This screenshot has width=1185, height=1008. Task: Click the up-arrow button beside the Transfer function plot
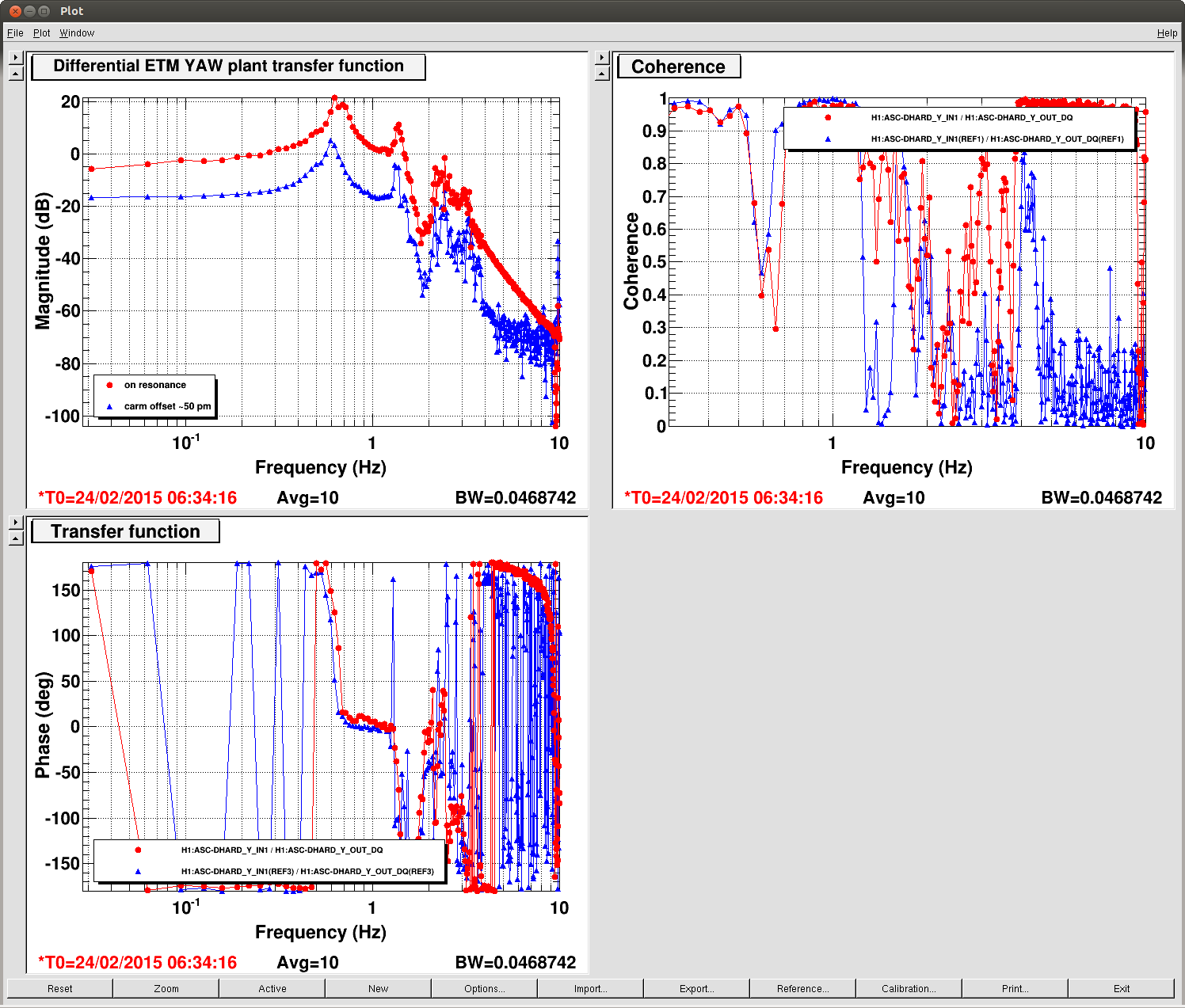16,538
